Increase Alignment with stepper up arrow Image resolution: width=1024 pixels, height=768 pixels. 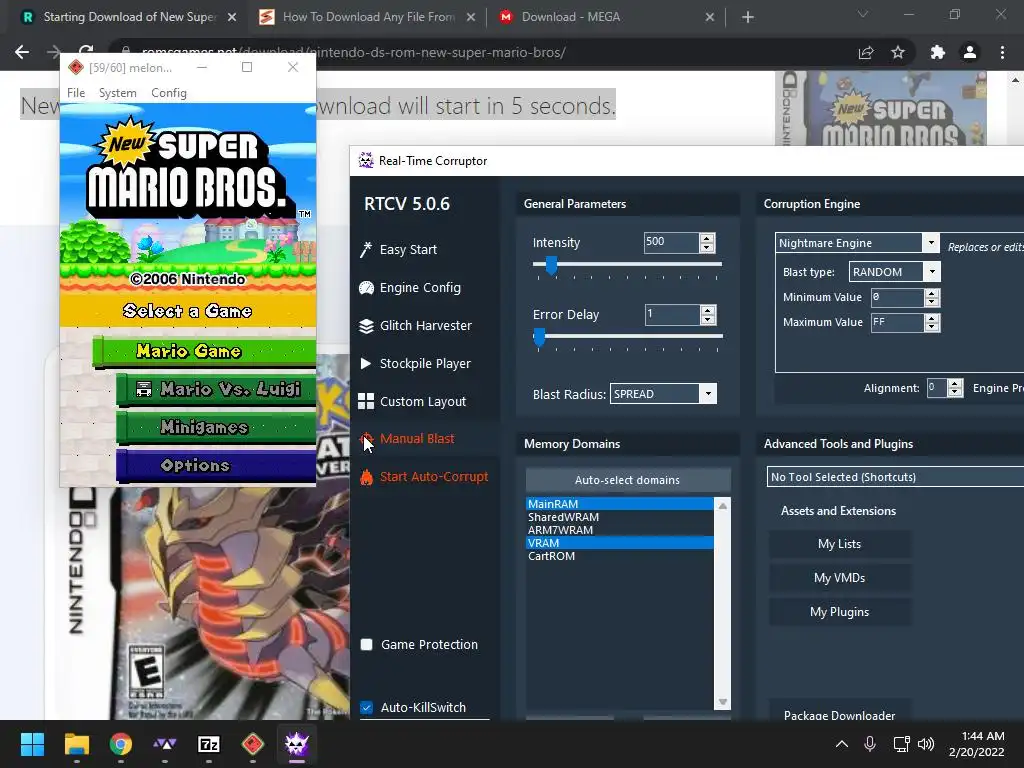pos(955,383)
